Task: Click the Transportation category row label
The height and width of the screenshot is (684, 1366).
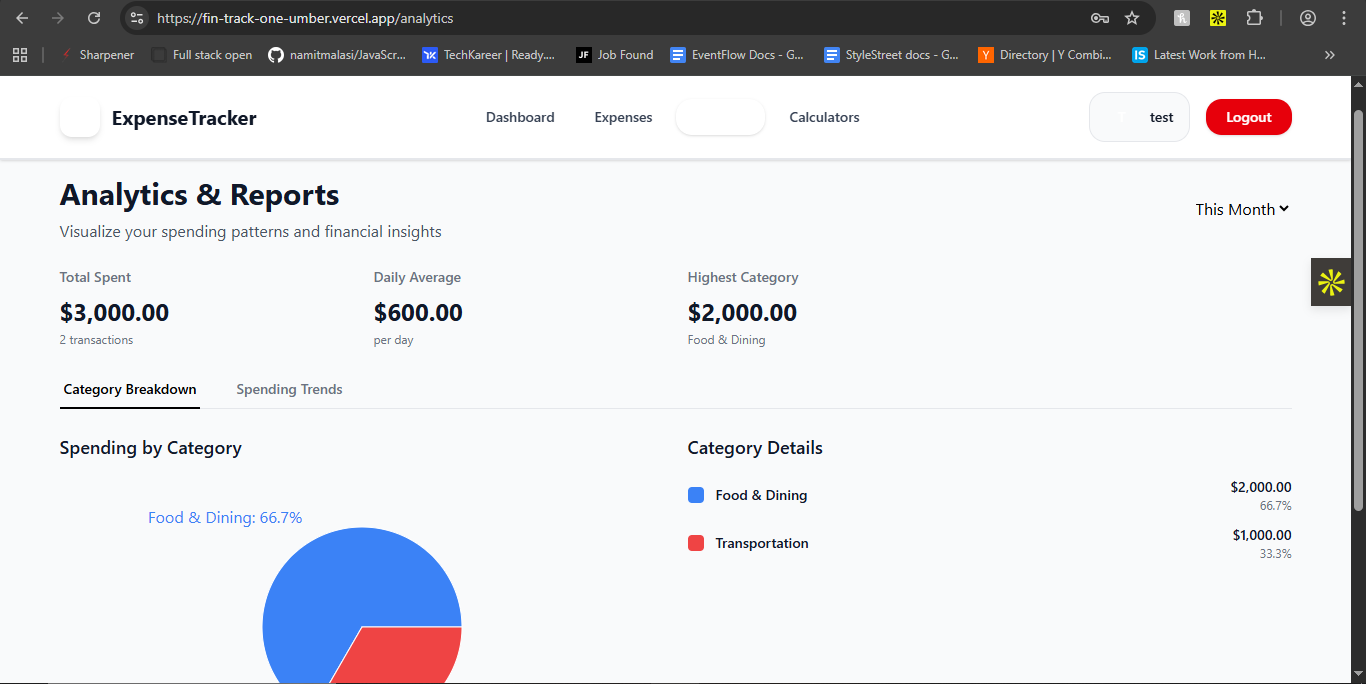Action: [x=762, y=543]
